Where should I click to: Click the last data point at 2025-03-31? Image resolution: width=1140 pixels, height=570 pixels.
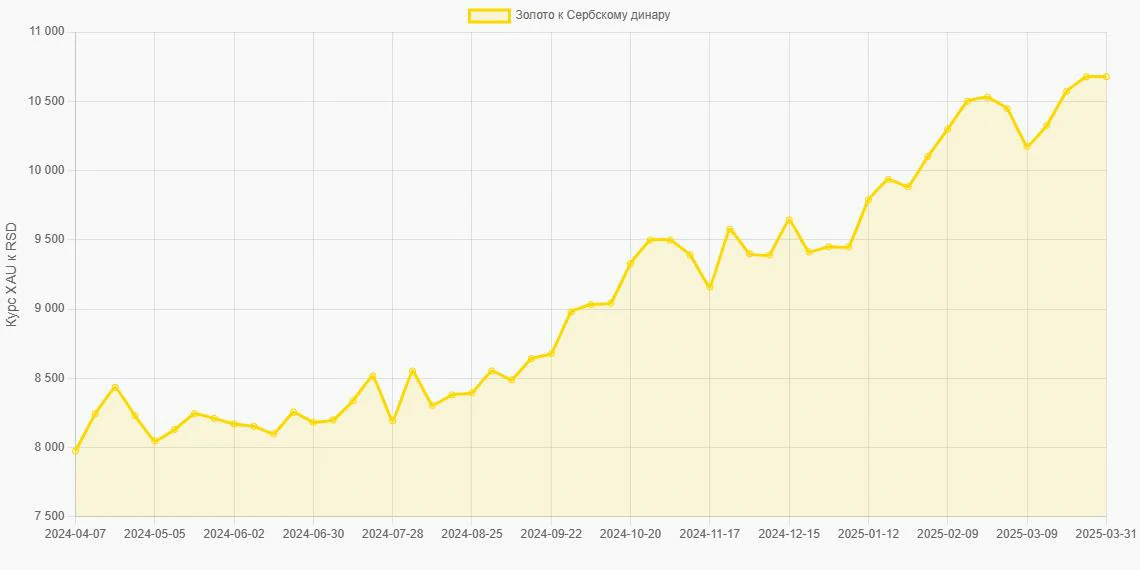pyautogui.click(x=1106, y=77)
